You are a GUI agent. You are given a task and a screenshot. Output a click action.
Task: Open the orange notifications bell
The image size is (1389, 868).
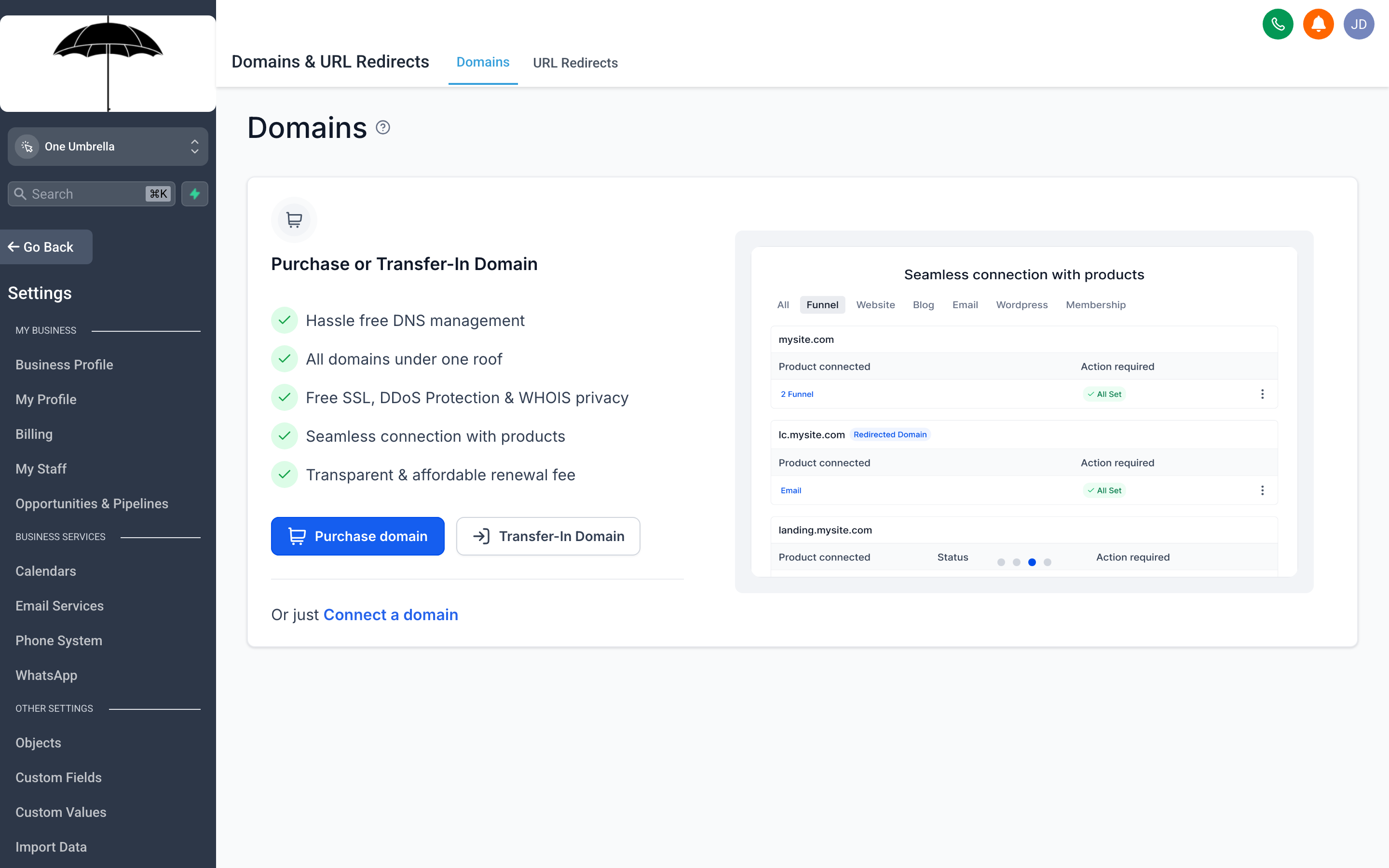tap(1318, 24)
